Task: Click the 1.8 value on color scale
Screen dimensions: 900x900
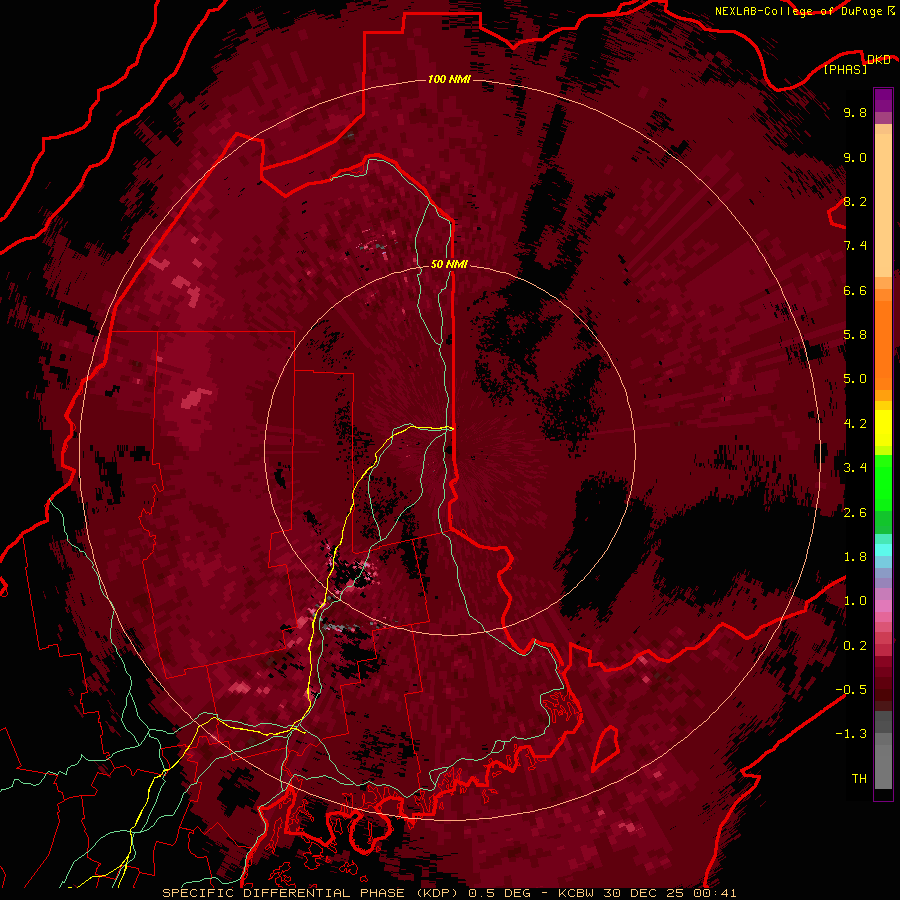Action: pos(855,557)
